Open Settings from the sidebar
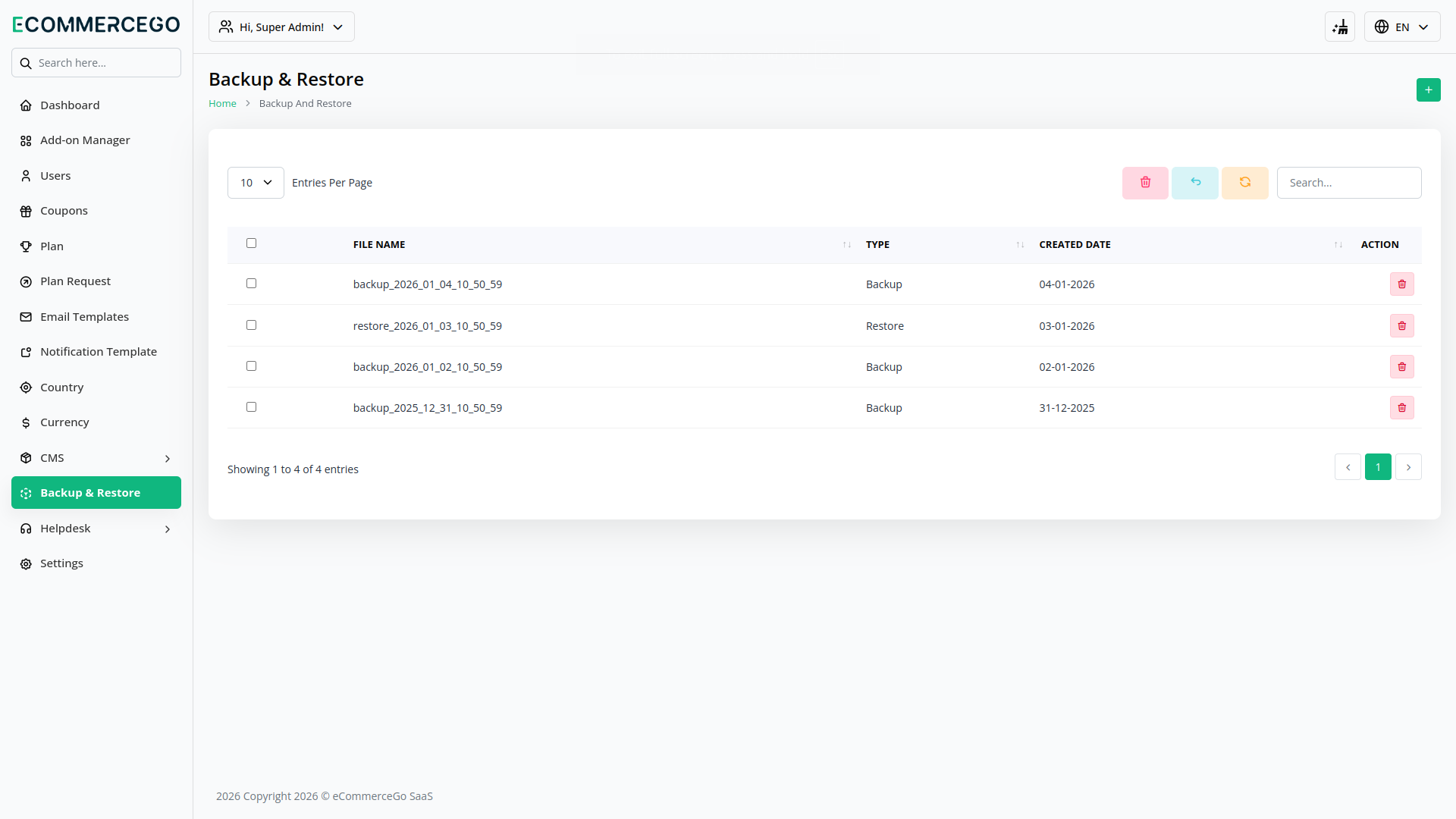Image resolution: width=1456 pixels, height=819 pixels. pyautogui.click(x=96, y=563)
